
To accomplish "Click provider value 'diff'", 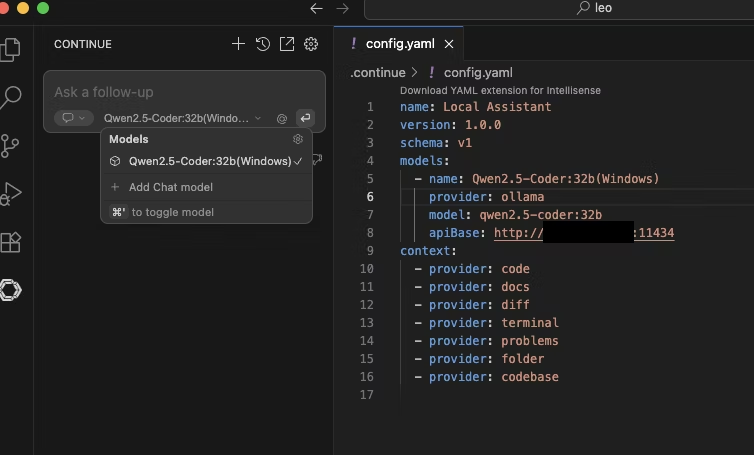I will pos(515,305).
